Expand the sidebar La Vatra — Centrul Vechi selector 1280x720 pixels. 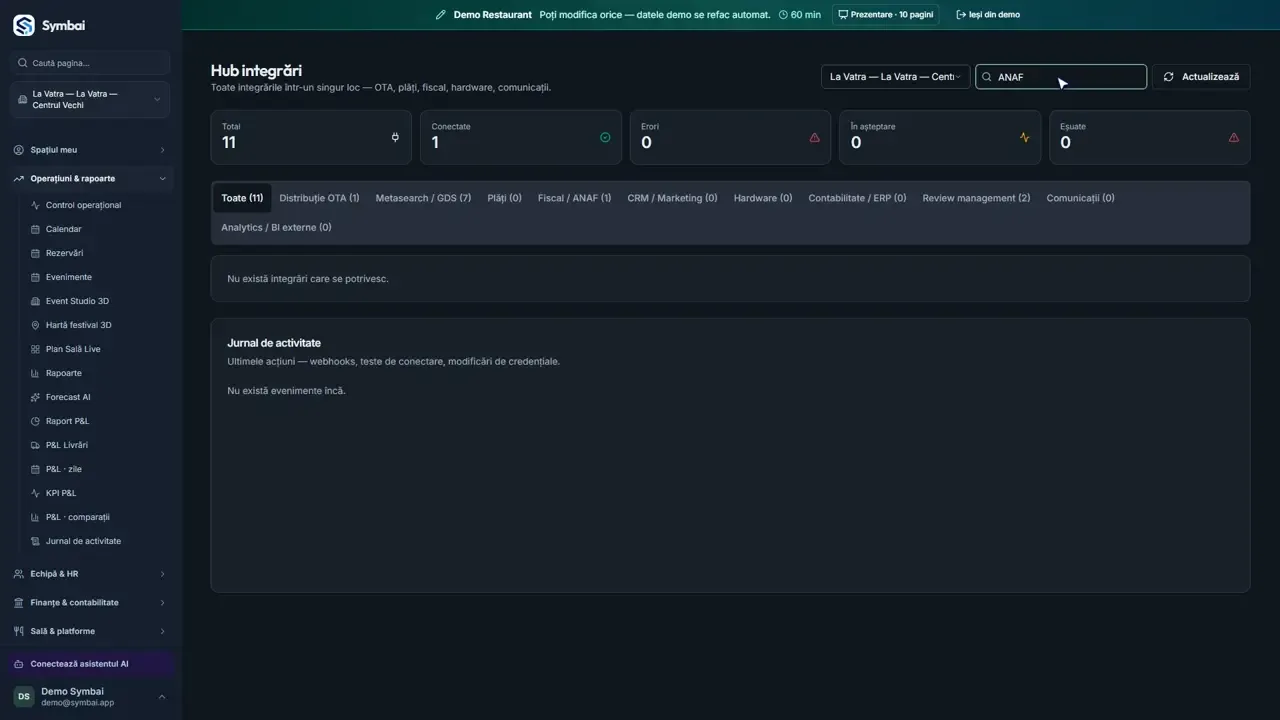click(90, 100)
